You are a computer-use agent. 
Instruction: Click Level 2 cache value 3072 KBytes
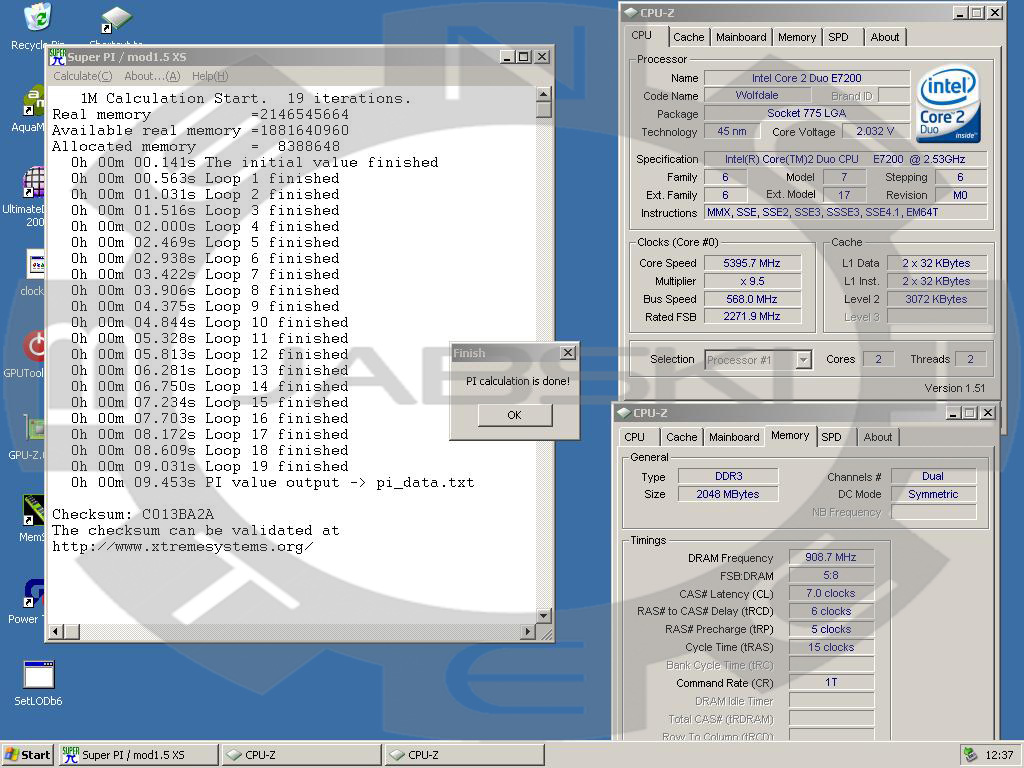(936, 299)
